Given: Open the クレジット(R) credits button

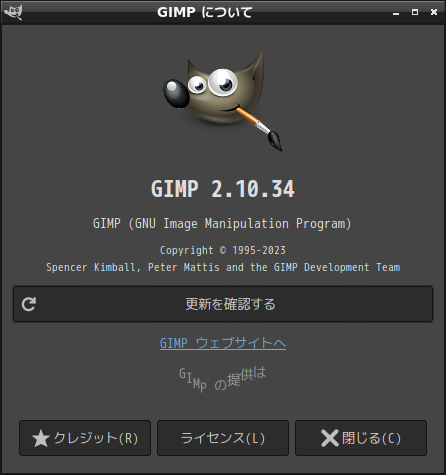Looking at the screenshot, I should [x=85, y=438].
